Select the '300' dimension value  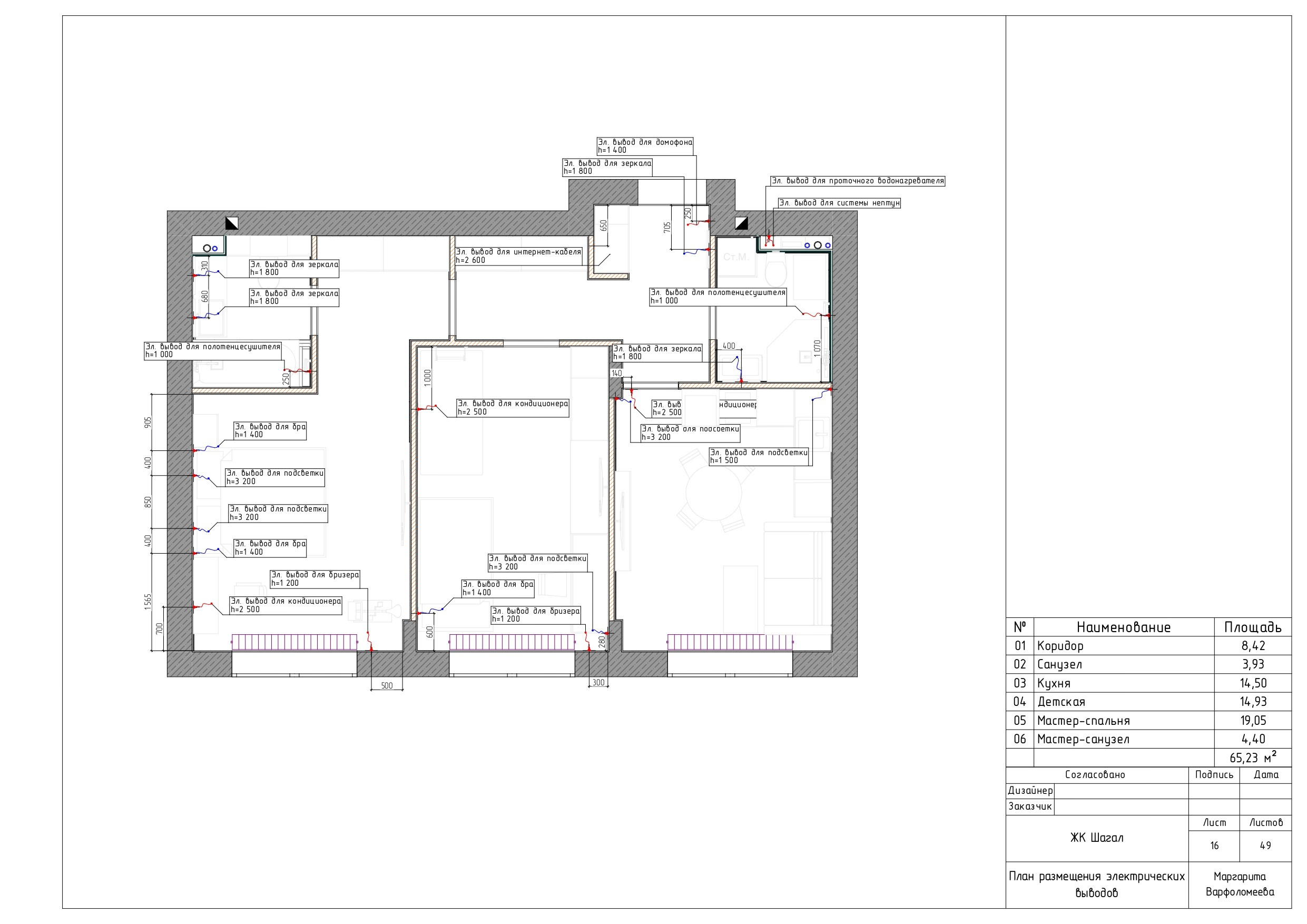[x=598, y=683]
